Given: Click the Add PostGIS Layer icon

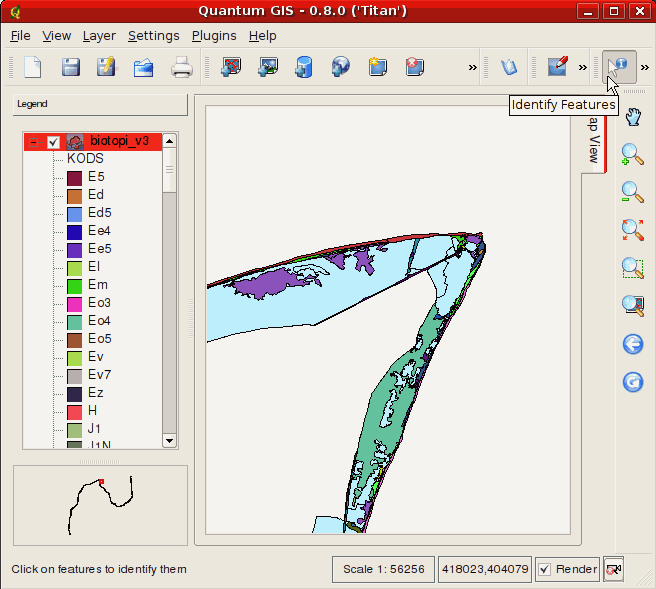Looking at the screenshot, I should tap(304, 67).
